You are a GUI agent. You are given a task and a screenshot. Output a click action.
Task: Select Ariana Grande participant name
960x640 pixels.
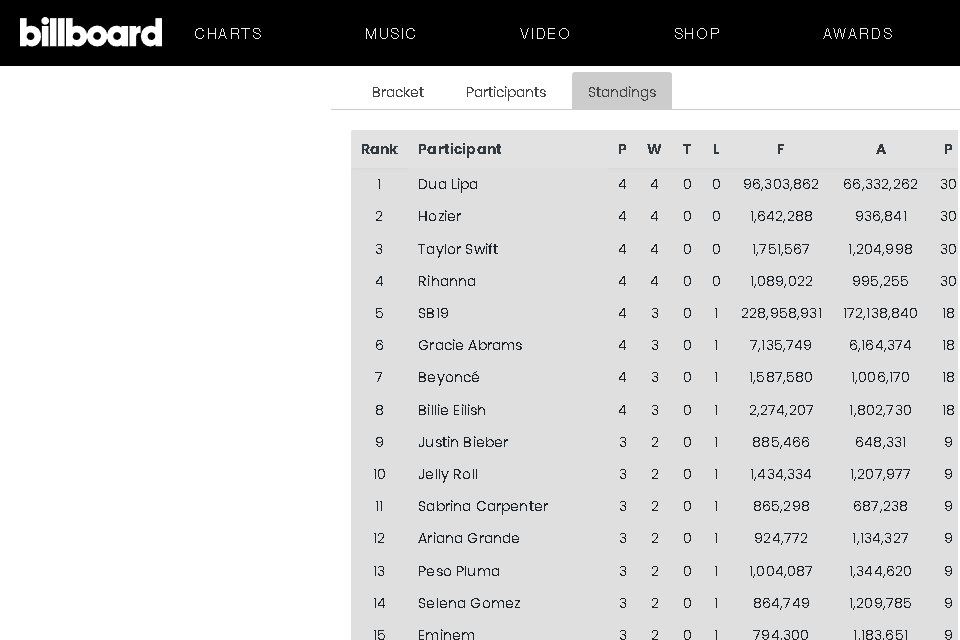tap(468, 538)
